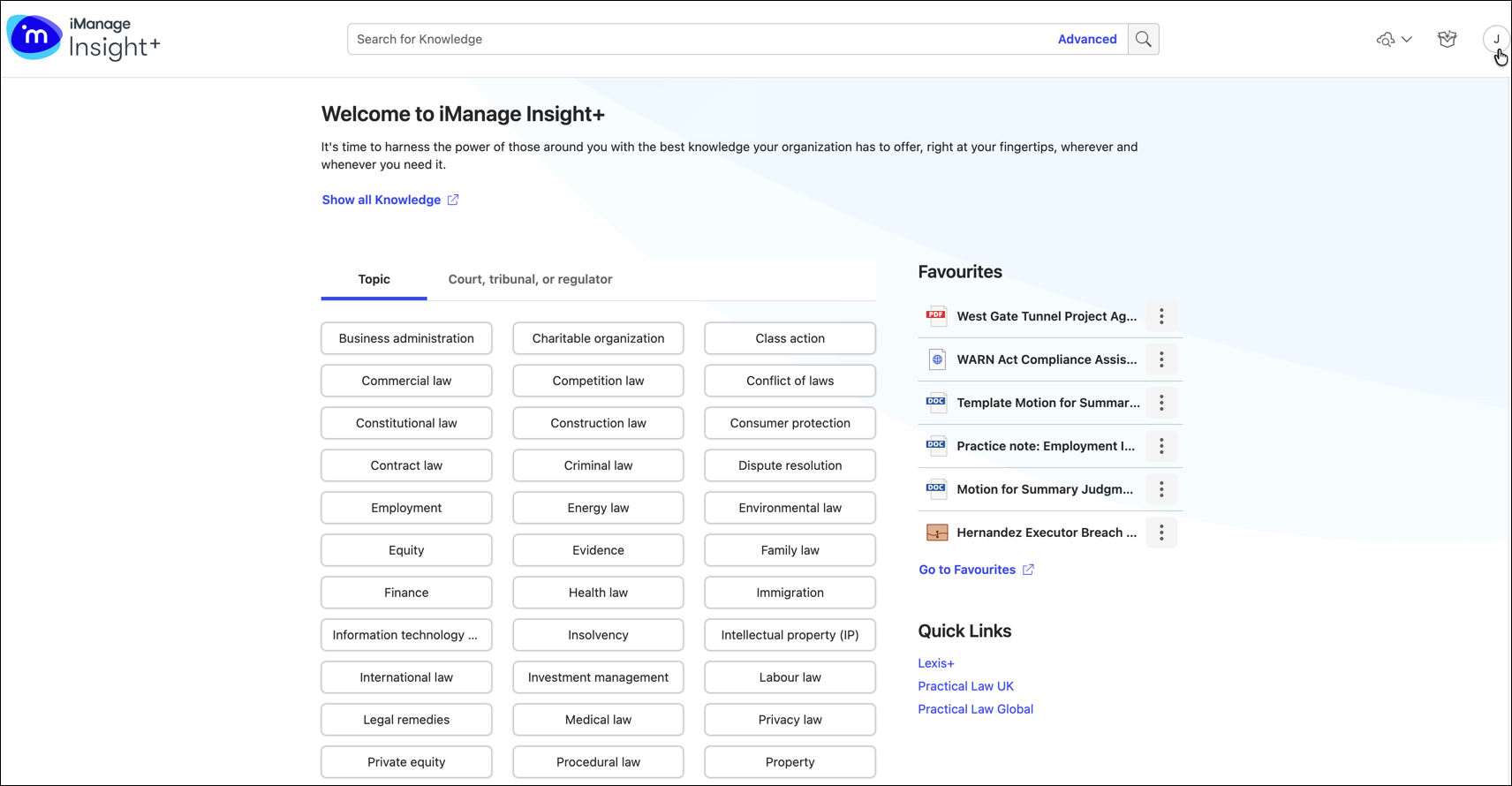1512x786 pixels.
Task: Select Equity topic
Action: (406, 550)
